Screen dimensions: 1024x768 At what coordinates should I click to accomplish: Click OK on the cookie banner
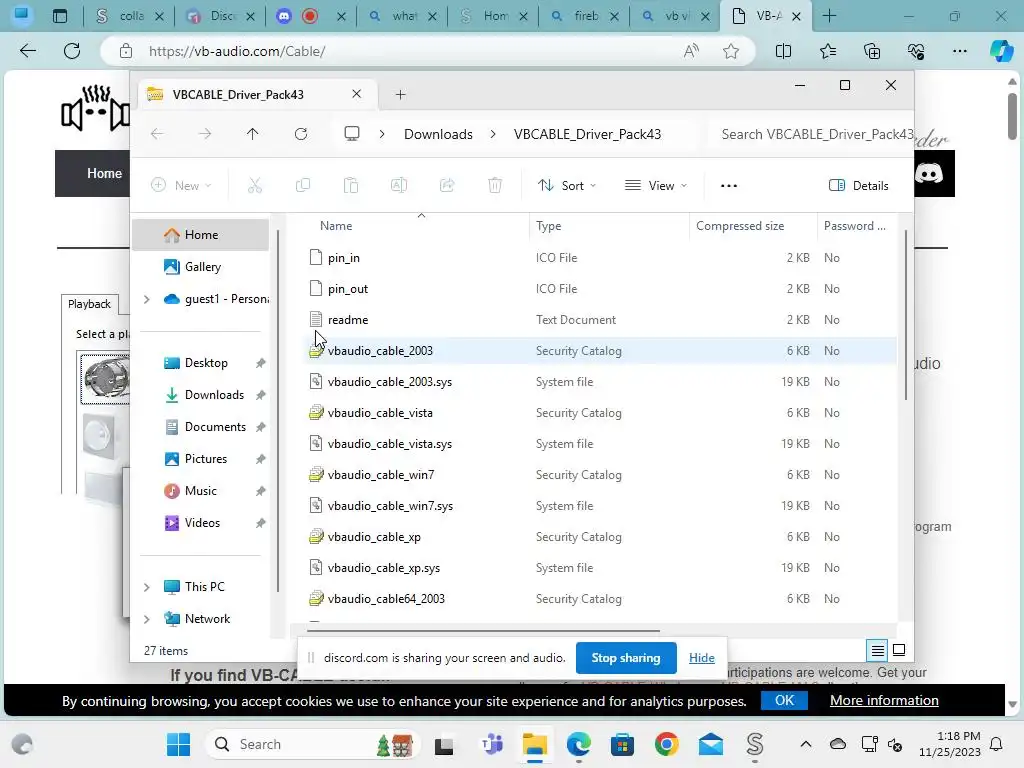(x=784, y=700)
